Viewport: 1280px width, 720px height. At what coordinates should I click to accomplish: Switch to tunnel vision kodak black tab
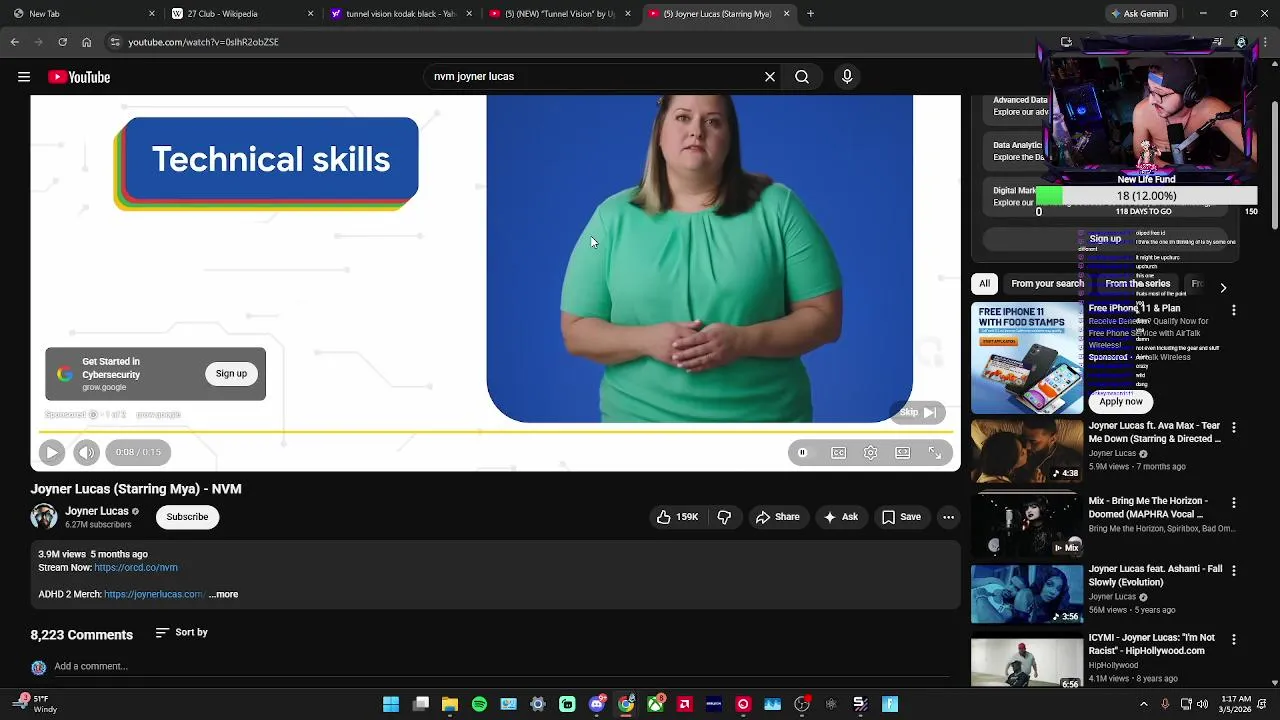(400, 14)
